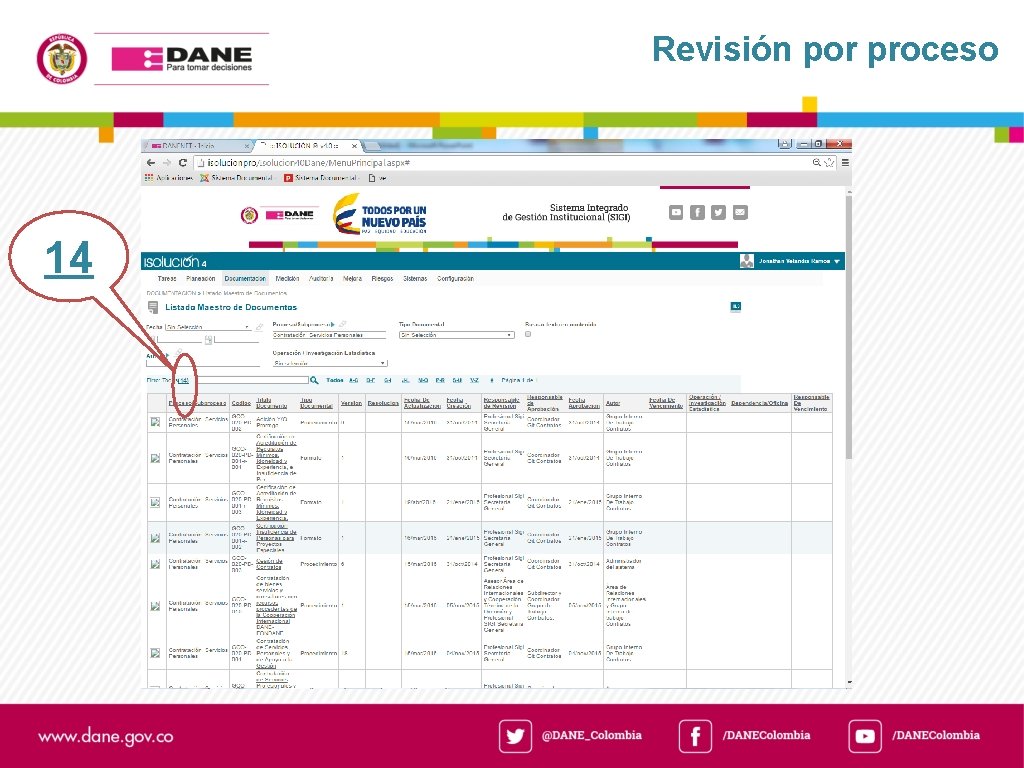Image resolution: width=1024 pixels, height=768 pixels.
Task: Click the Facebook icon in the SIGI header
Action: (x=697, y=212)
